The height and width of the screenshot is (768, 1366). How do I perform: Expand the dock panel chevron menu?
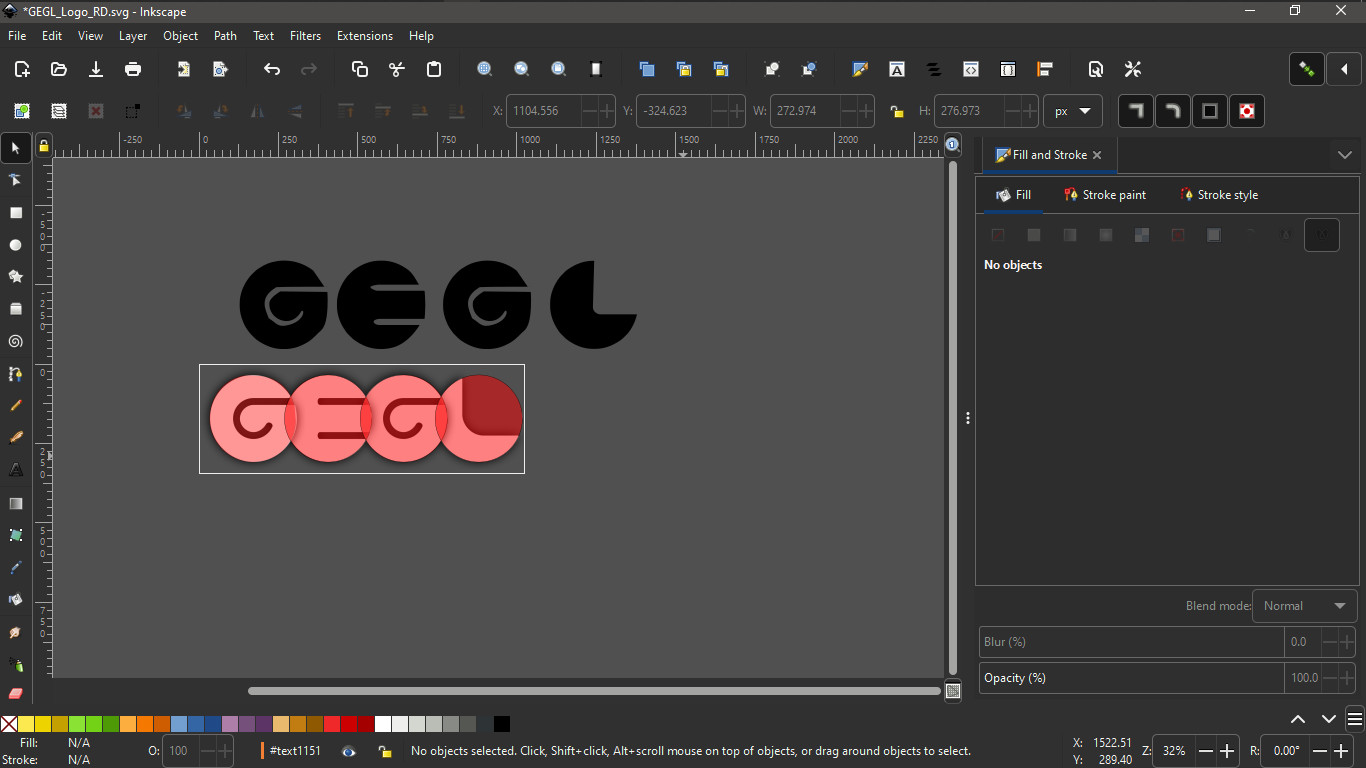click(1345, 155)
